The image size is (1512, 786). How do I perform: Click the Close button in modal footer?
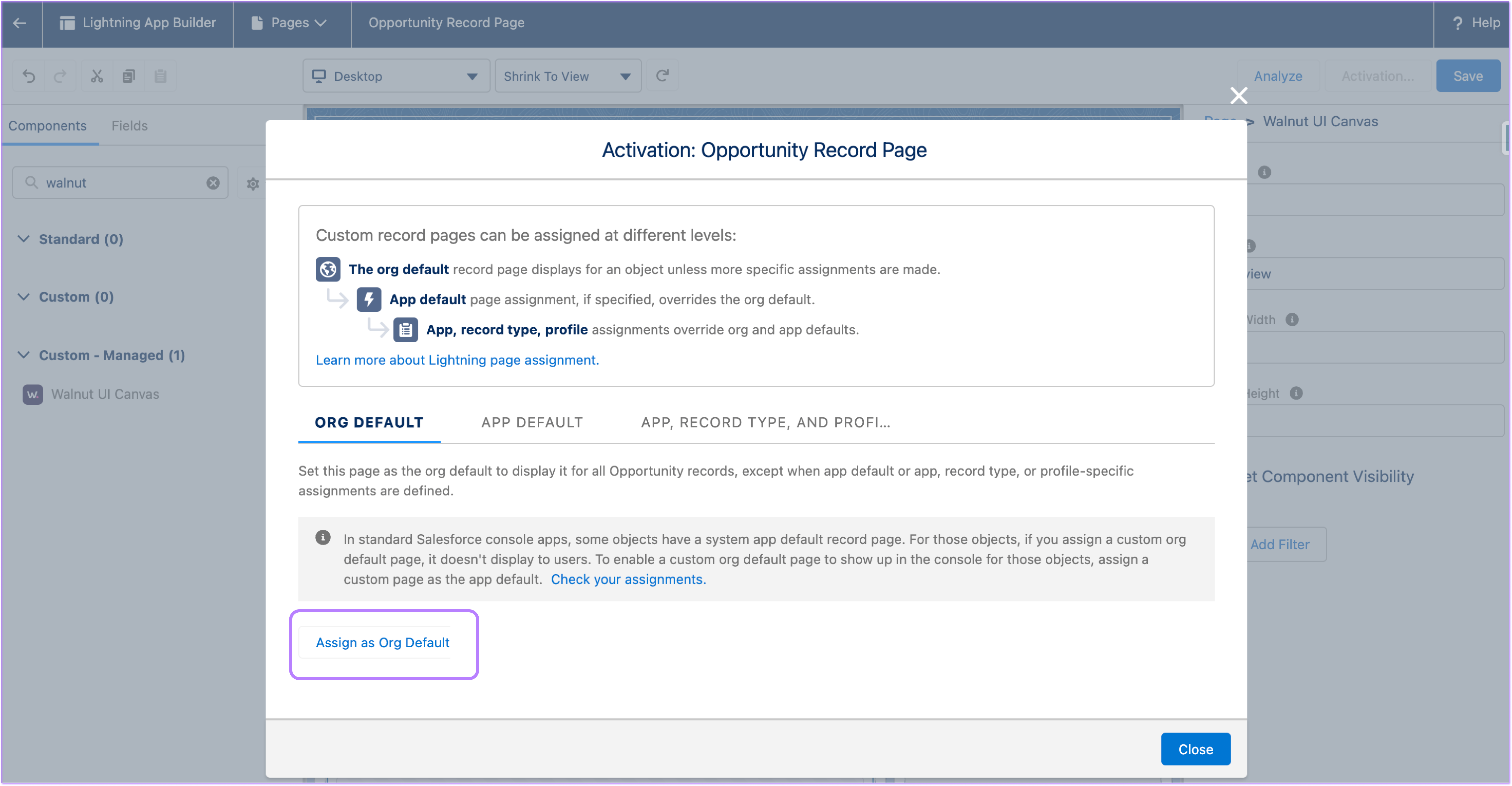coord(1195,750)
